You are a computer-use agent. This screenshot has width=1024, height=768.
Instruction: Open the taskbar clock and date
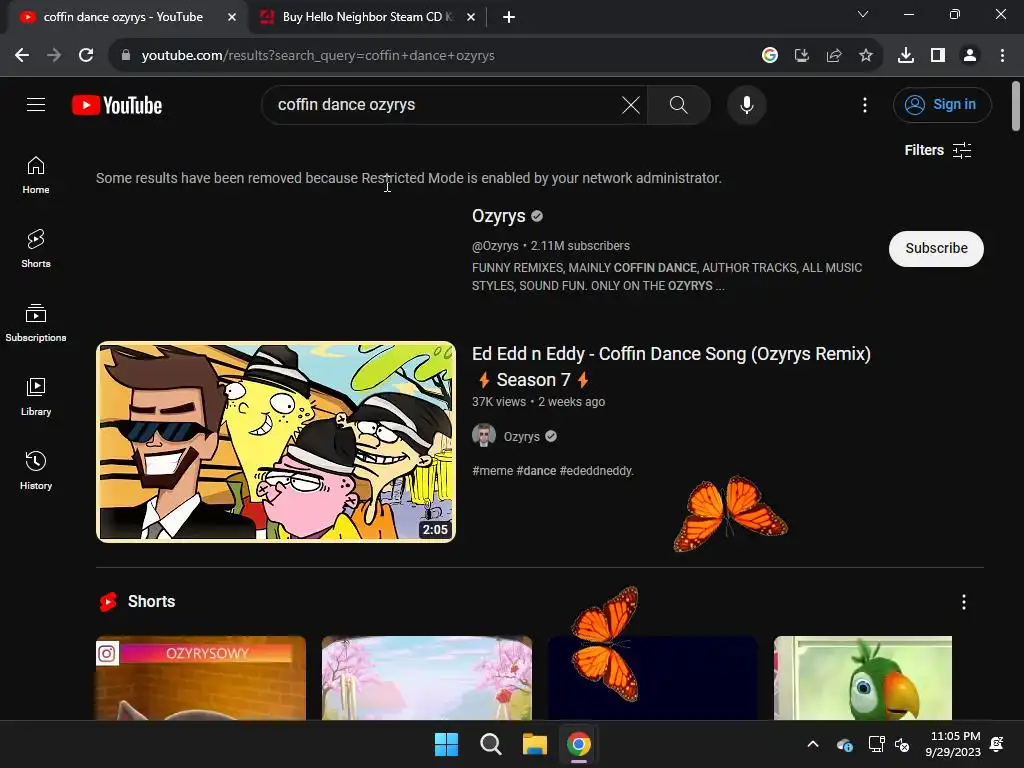pyautogui.click(x=953, y=744)
